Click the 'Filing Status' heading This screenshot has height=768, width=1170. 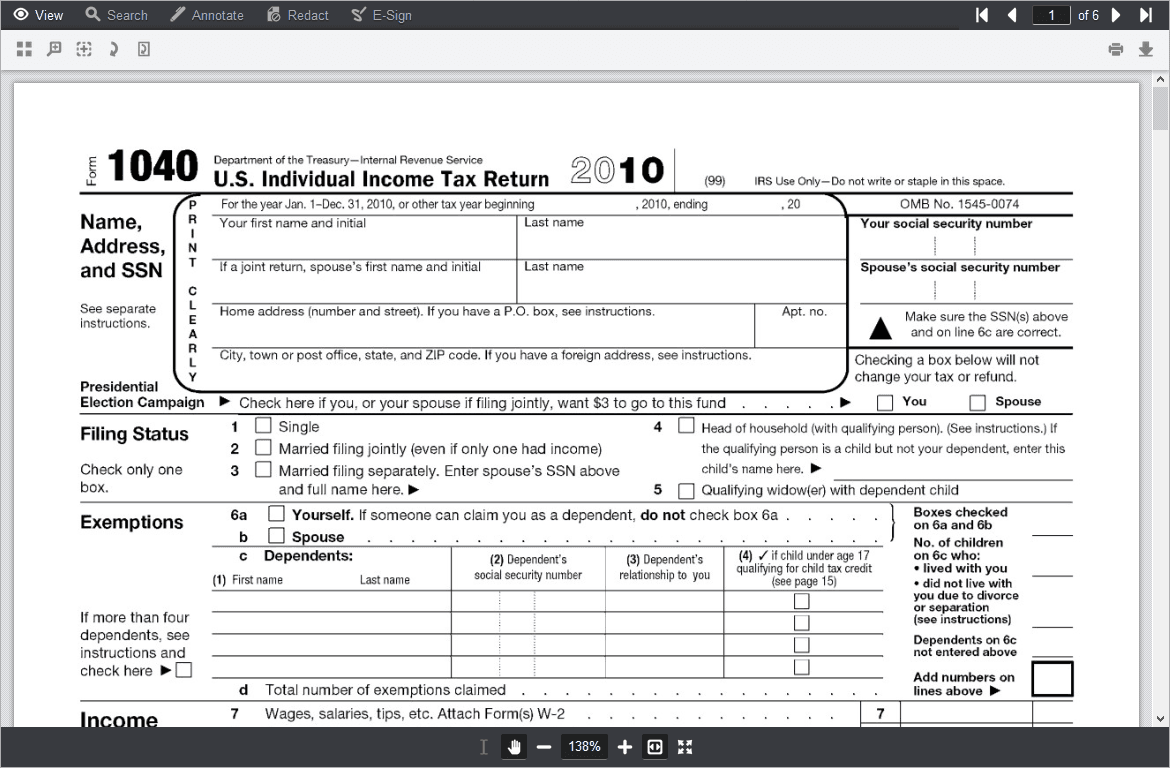click(134, 434)
